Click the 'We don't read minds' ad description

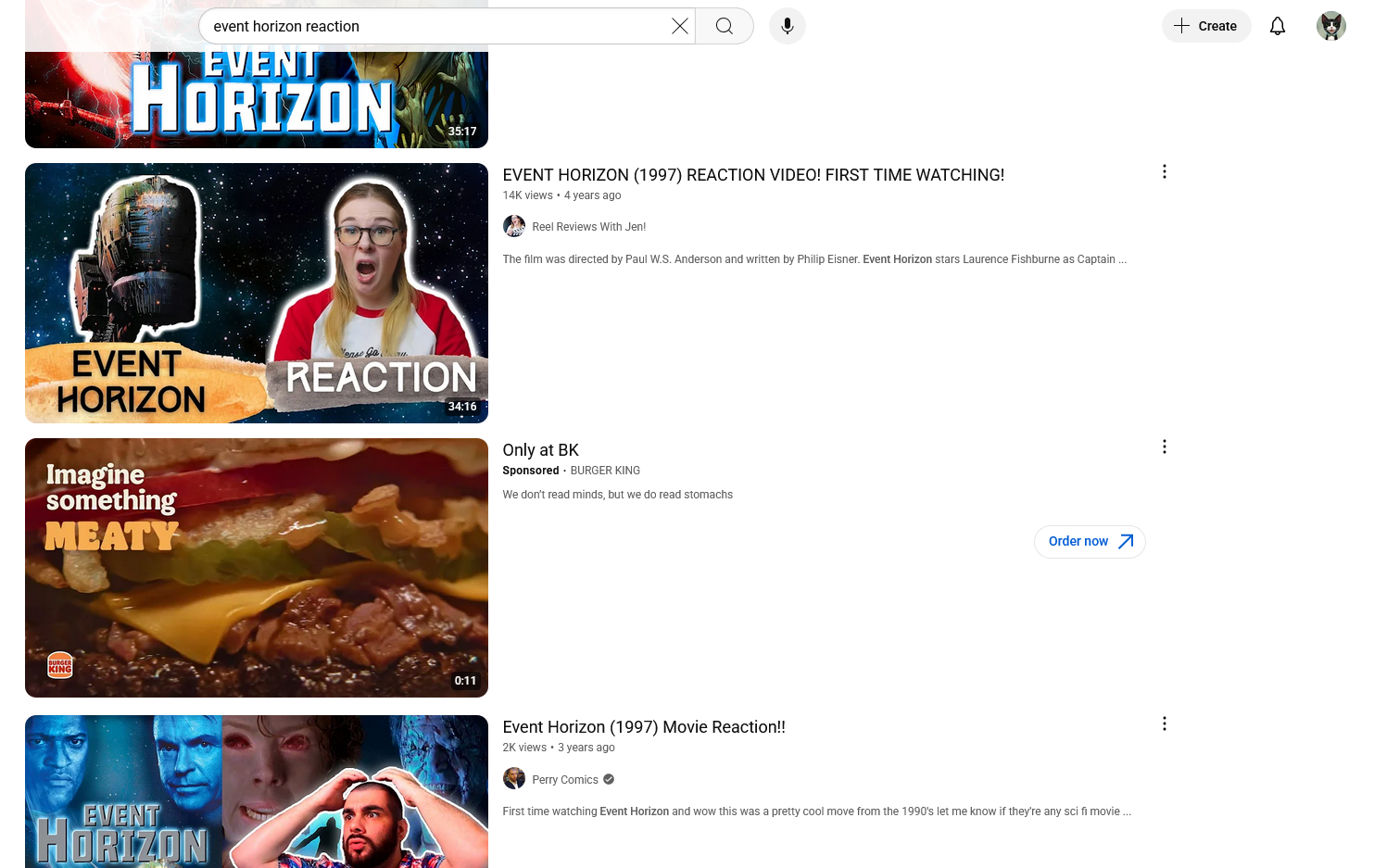[x=618, y=495]
